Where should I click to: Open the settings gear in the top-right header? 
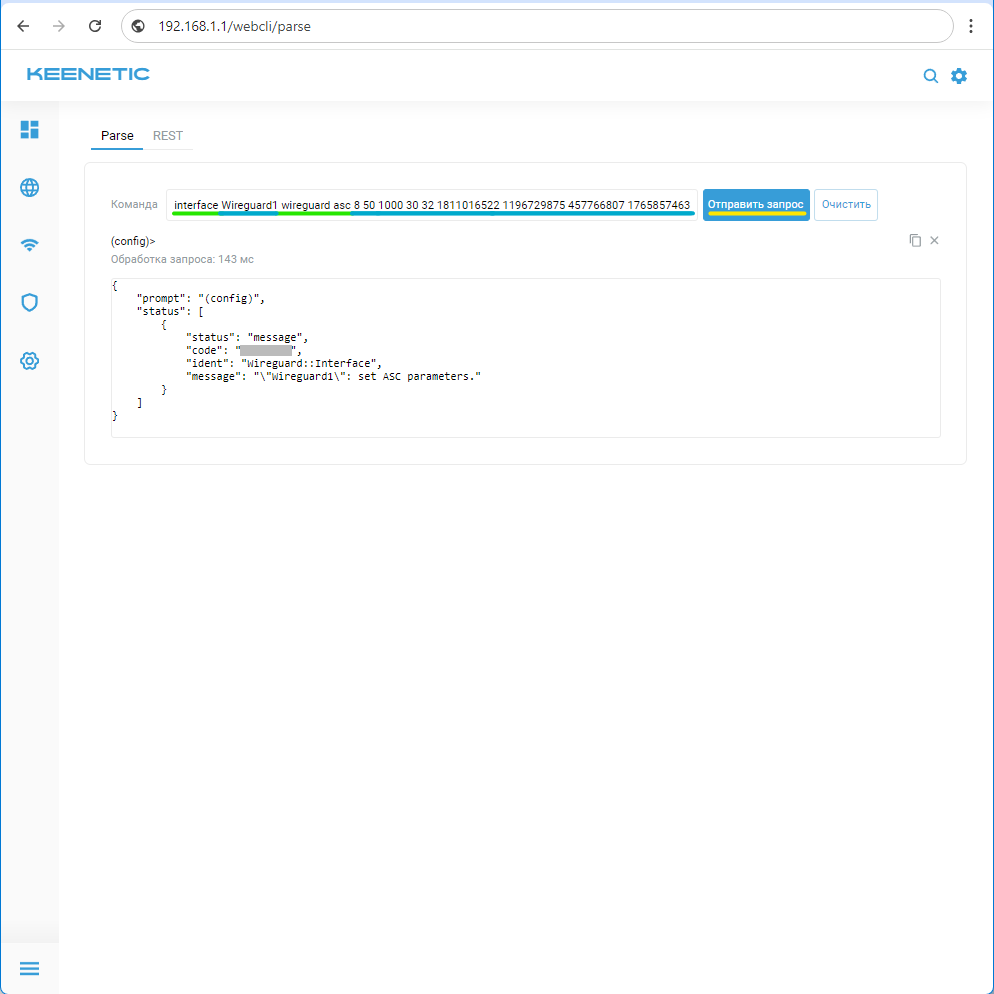click(x=959, y=76)
